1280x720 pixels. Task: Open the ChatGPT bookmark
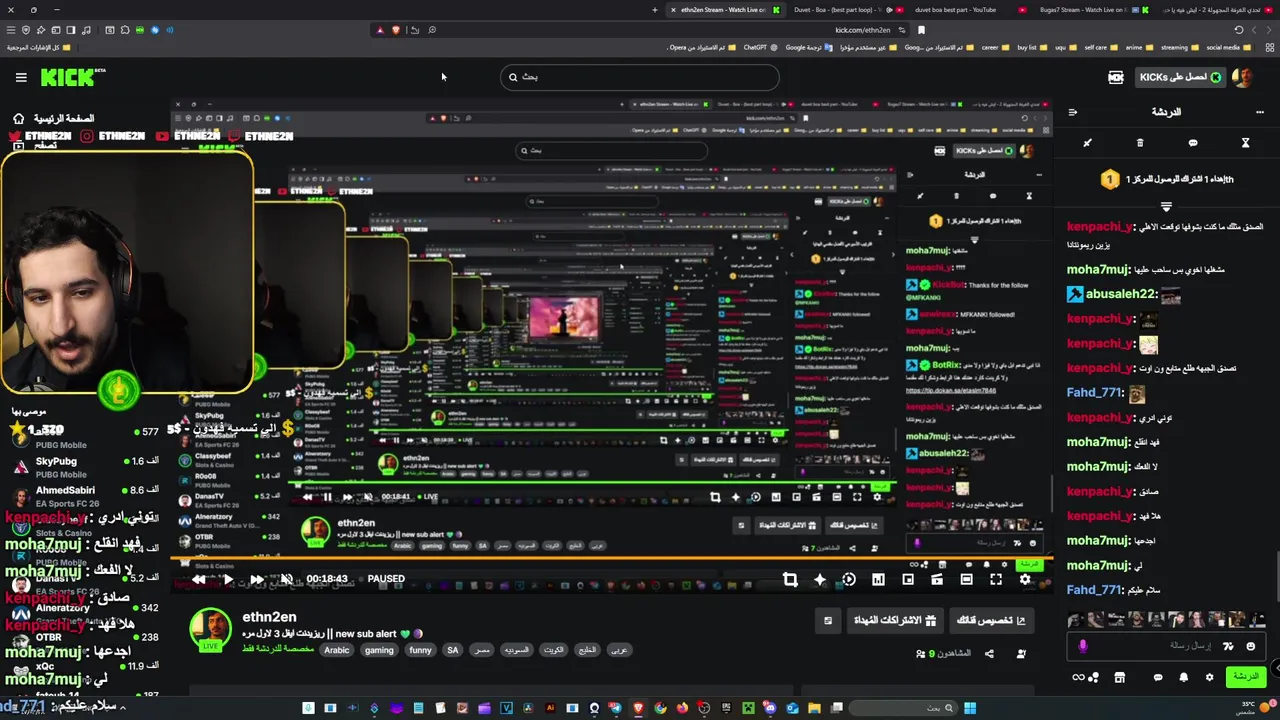click(x=761, y=47)
